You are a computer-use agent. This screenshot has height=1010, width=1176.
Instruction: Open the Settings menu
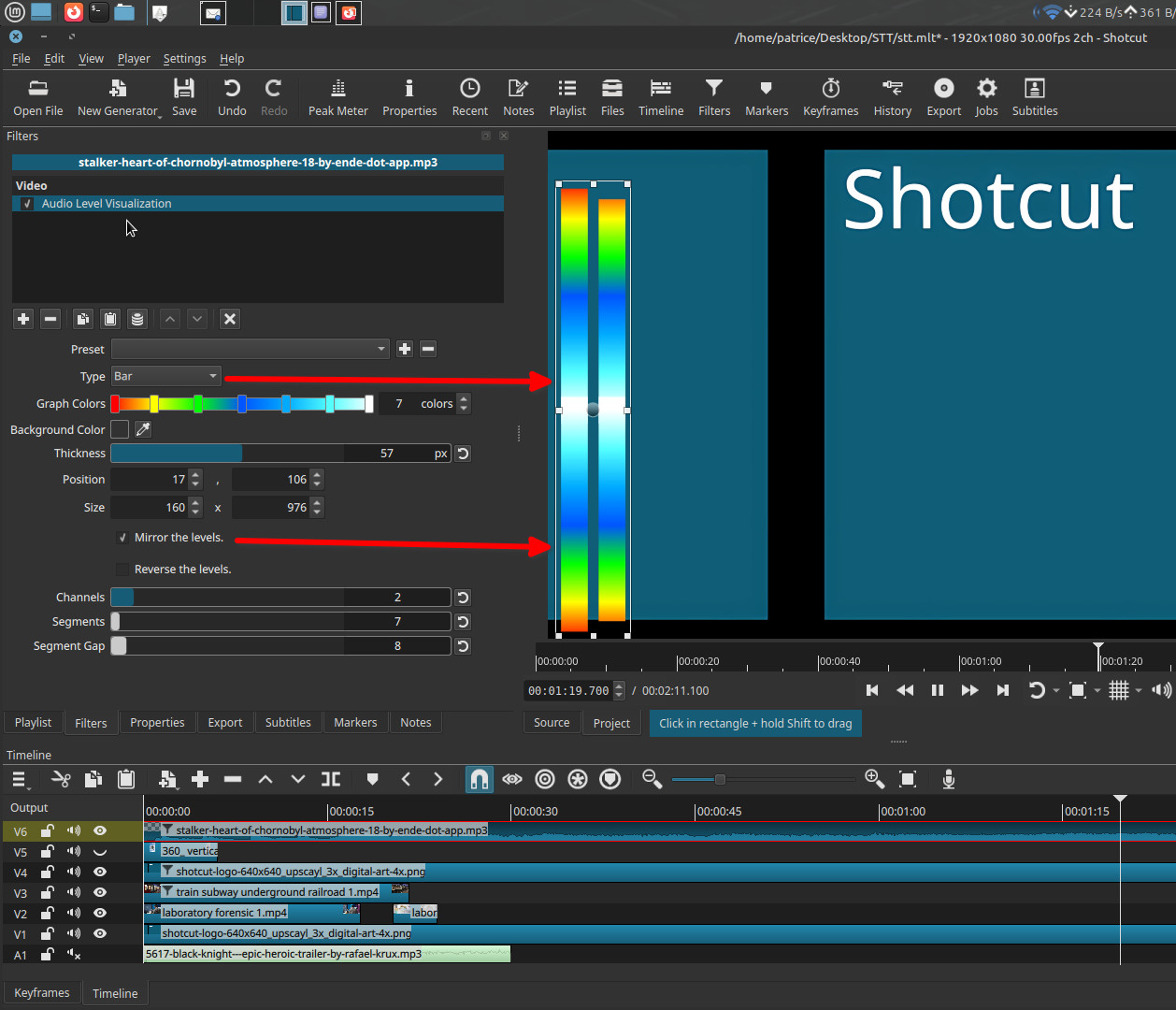184,58
